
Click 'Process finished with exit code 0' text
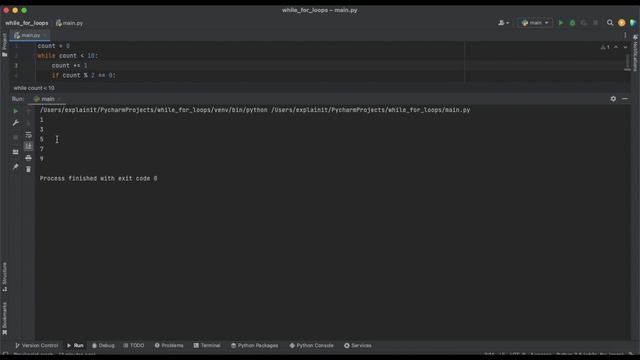98,178
